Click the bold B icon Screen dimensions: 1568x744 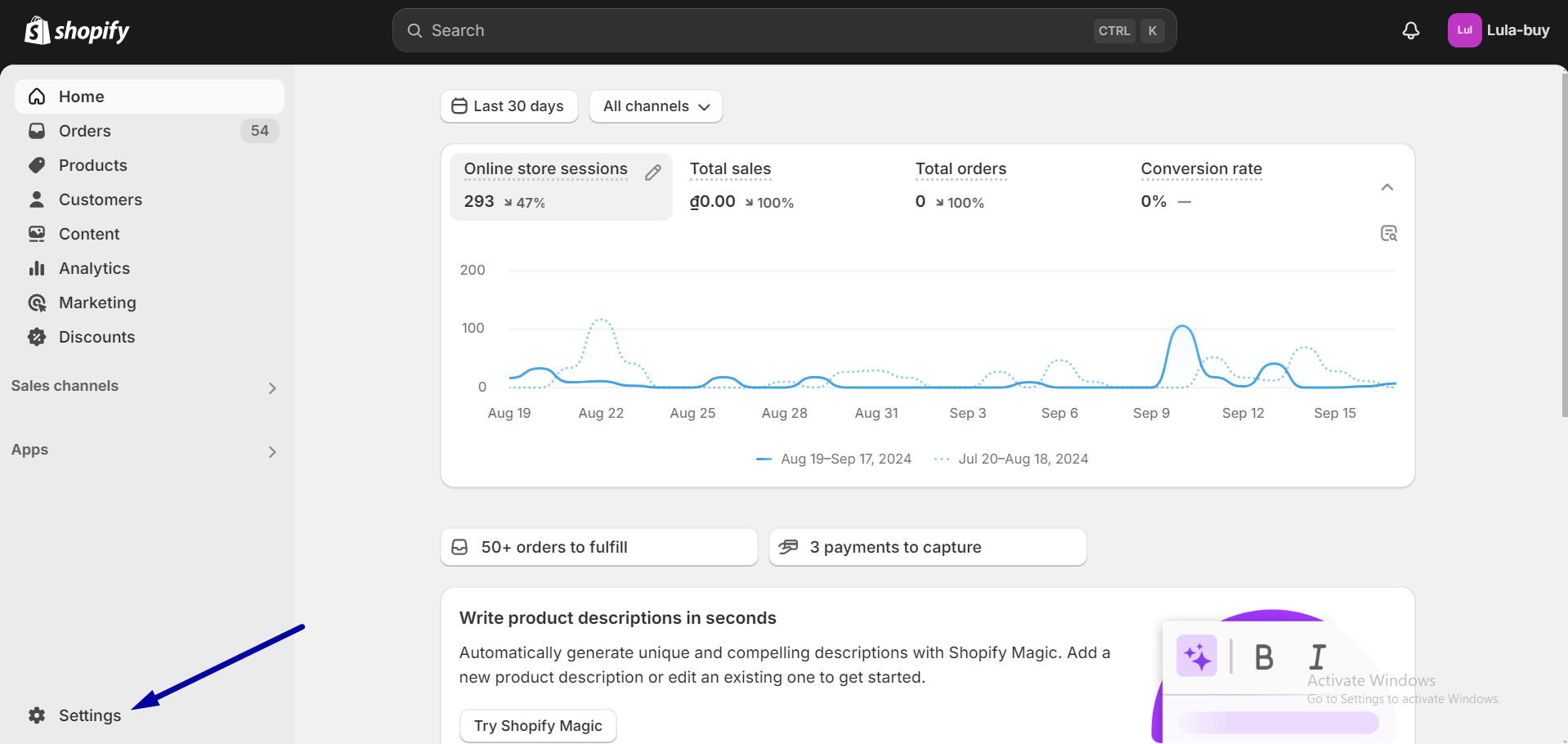[1264, 657]
